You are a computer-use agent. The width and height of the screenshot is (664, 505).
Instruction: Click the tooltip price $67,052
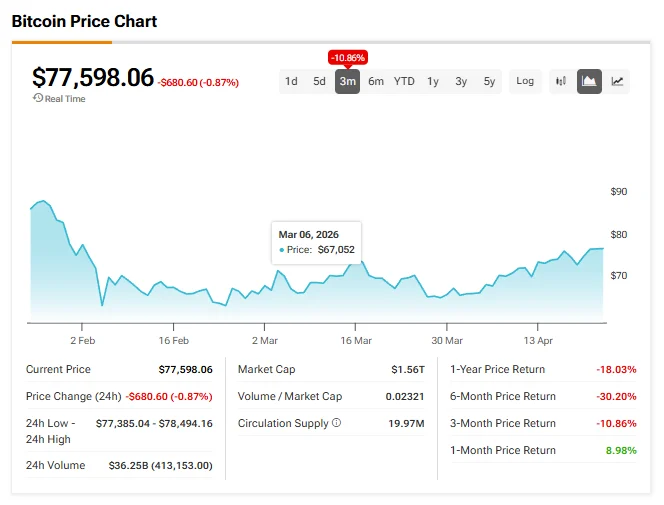tap(336, 250)
